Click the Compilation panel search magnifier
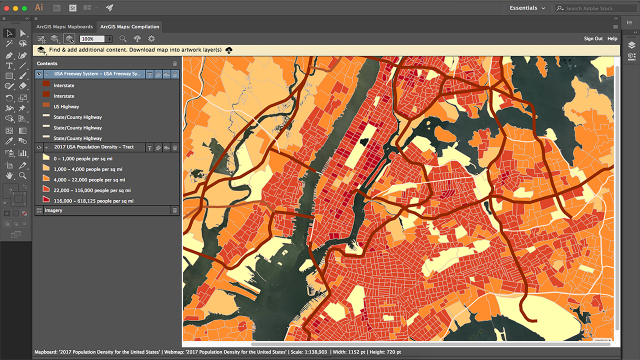Image resolution: width=640 pixels, height=360 pixels. [123, 39]
